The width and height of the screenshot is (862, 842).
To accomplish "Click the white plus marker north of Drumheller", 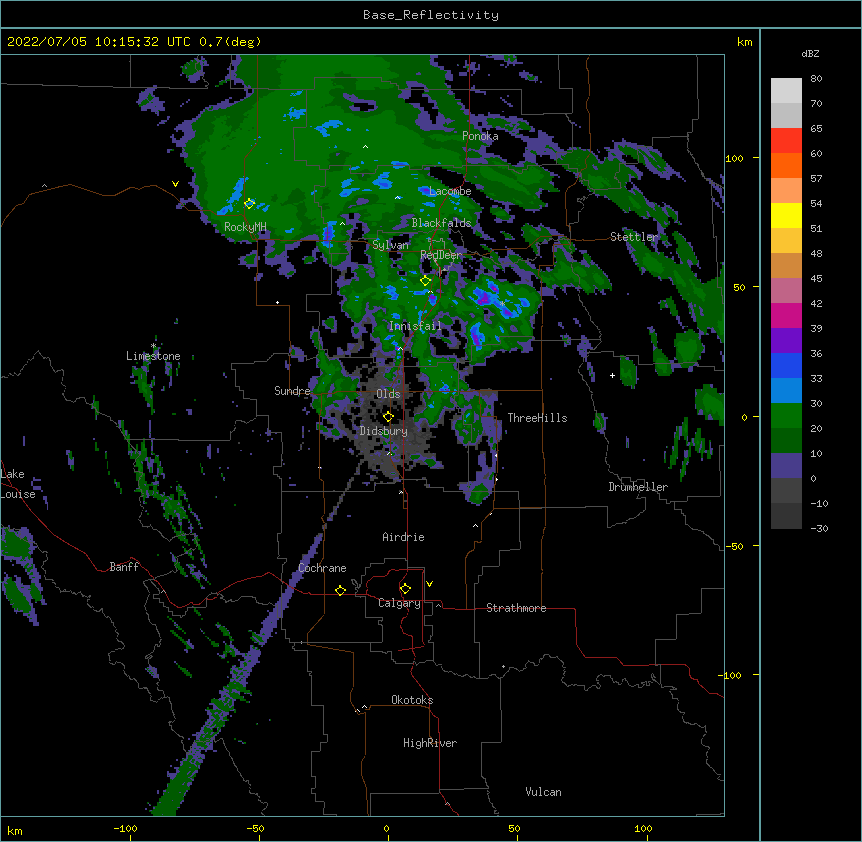I will 612,375.
